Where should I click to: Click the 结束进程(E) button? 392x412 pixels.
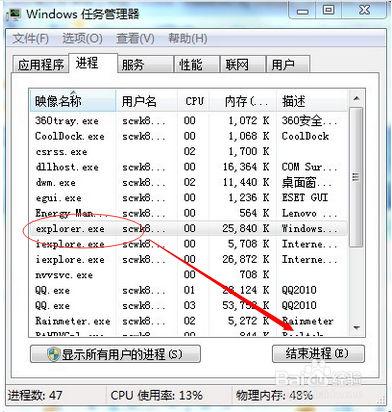coord(318,353)
